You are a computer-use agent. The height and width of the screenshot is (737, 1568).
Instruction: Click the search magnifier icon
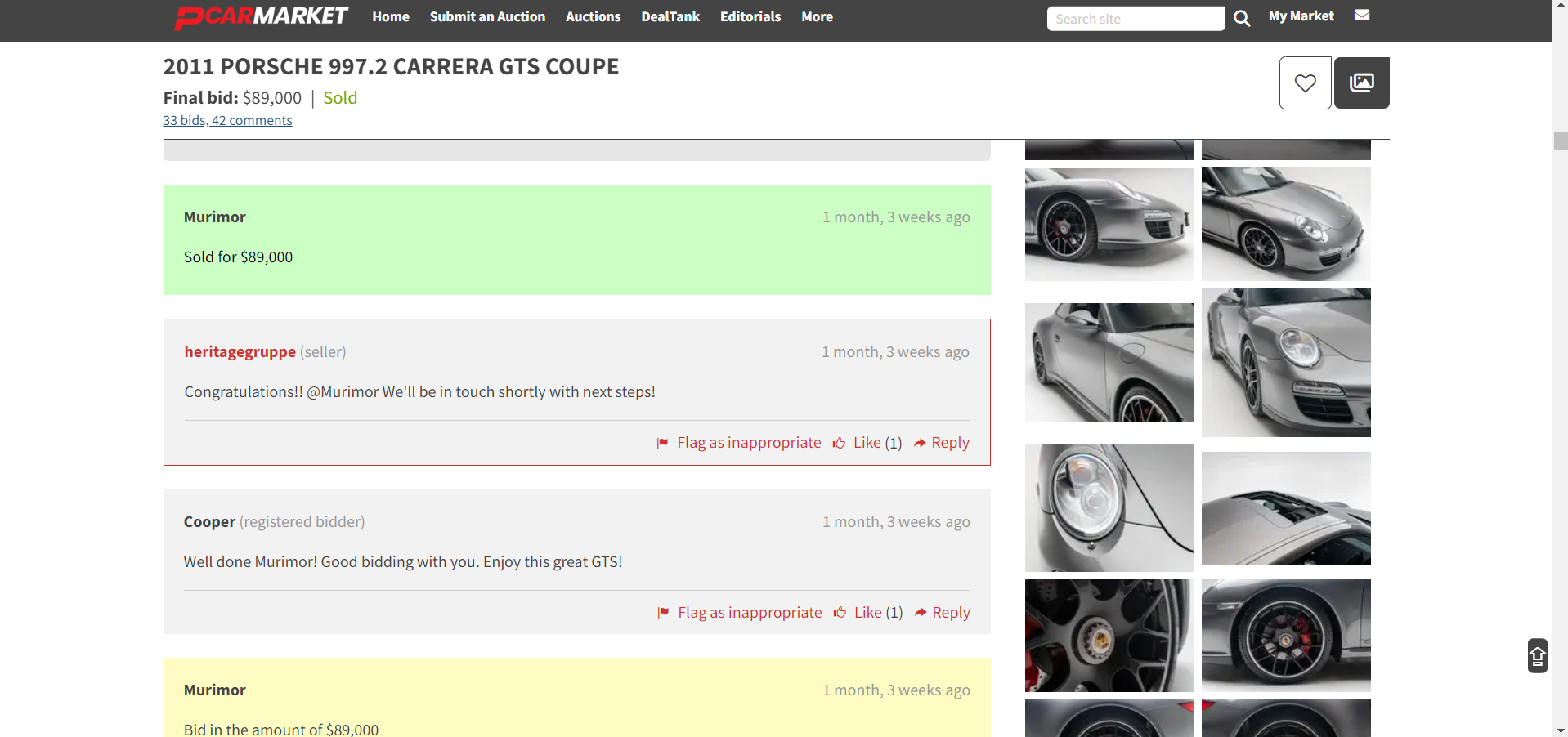tap(1241, 18)
